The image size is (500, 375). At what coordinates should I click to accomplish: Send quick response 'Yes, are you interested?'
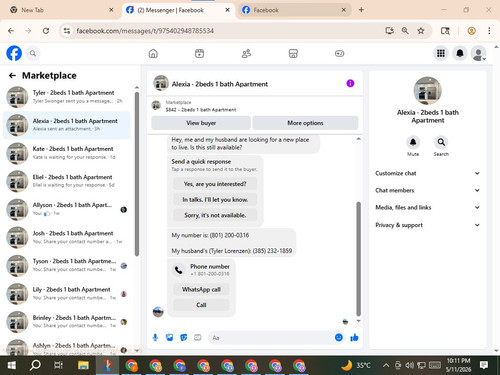pyautogui.click(x=215, y=184)
